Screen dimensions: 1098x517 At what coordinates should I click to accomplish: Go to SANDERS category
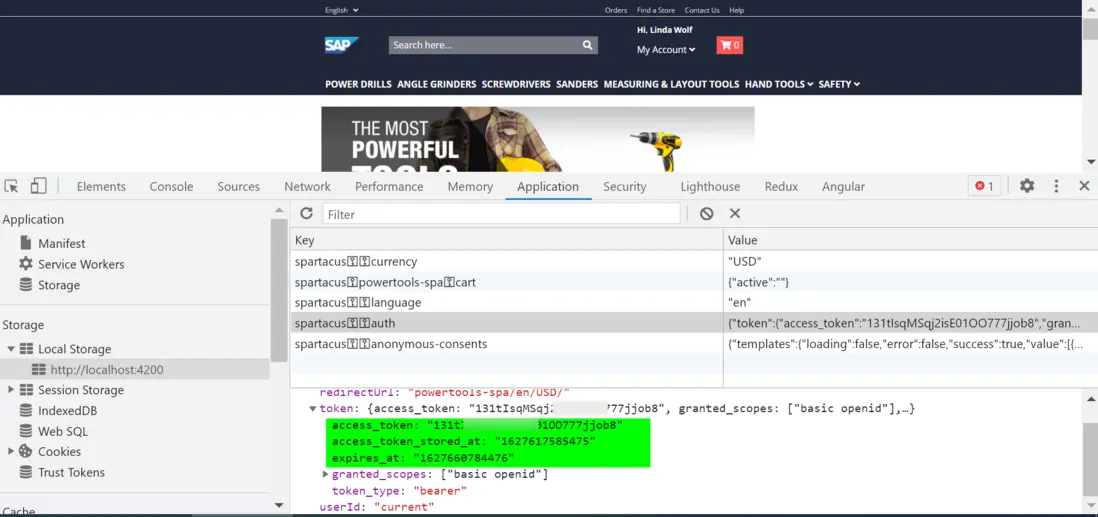pyautogui.click(x=577, y=84)
